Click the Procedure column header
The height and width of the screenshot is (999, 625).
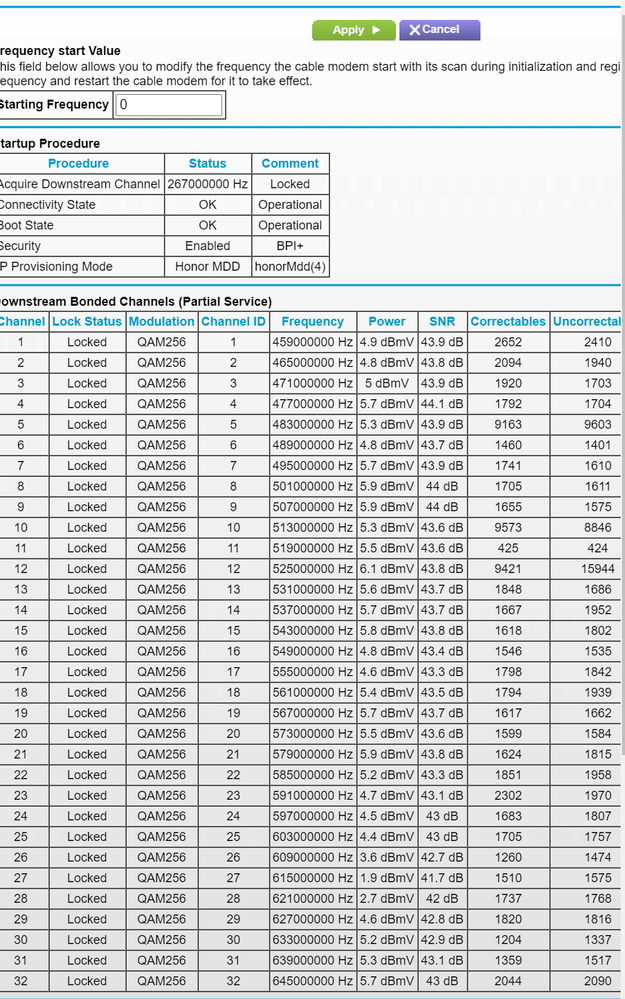coord(78,163)
